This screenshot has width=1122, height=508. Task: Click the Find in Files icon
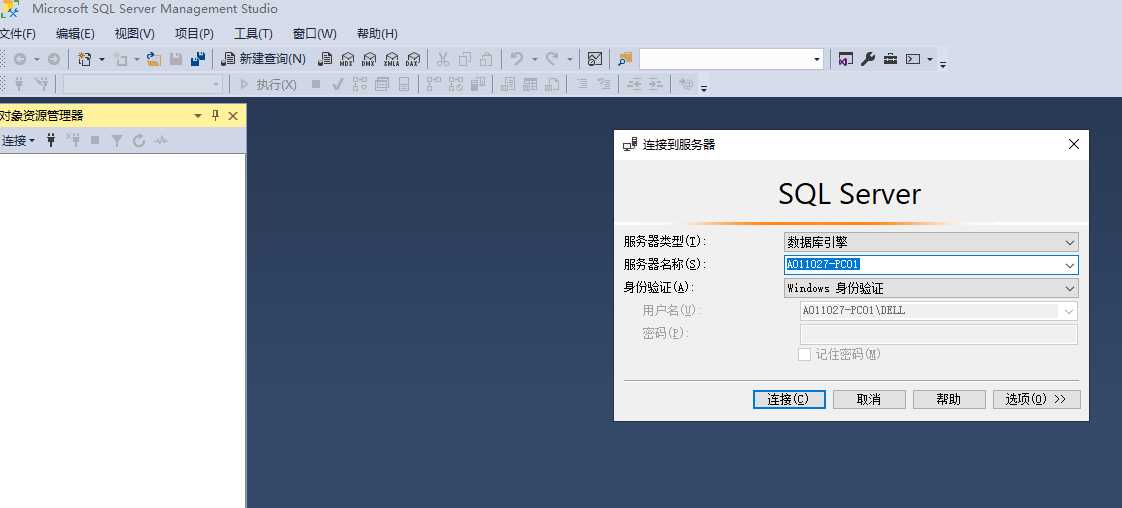click(x=625, y=59)
